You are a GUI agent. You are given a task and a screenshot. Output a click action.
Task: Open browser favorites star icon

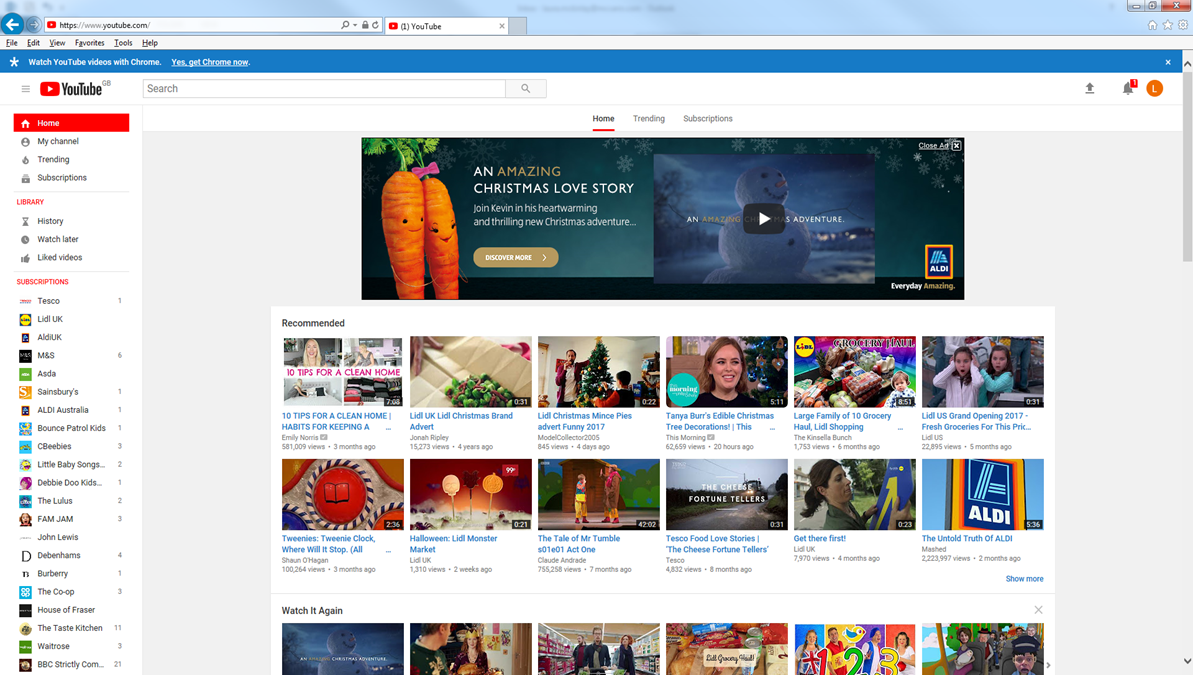coord(1167,25)
